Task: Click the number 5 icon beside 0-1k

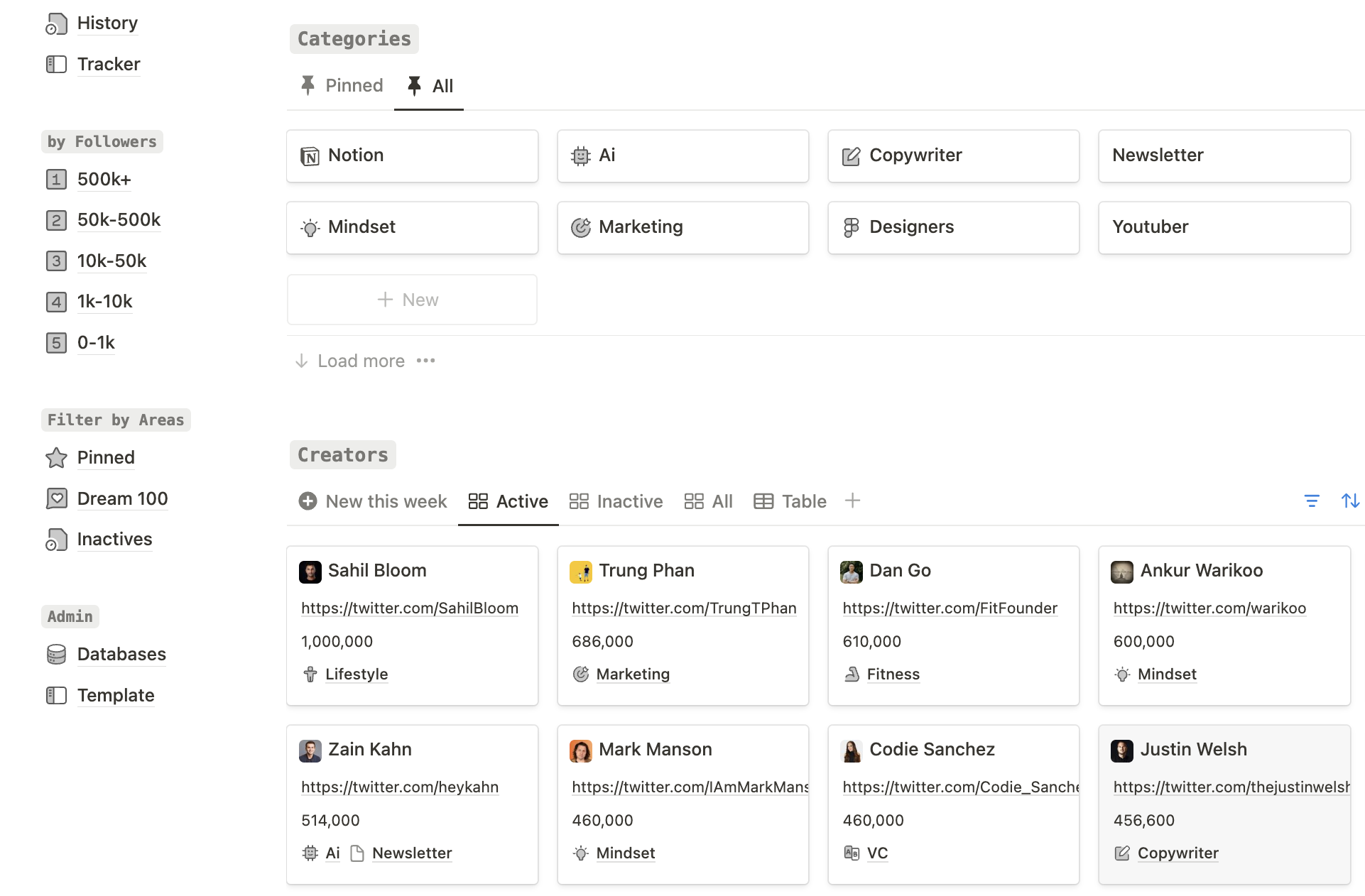Action: [56, 343]
